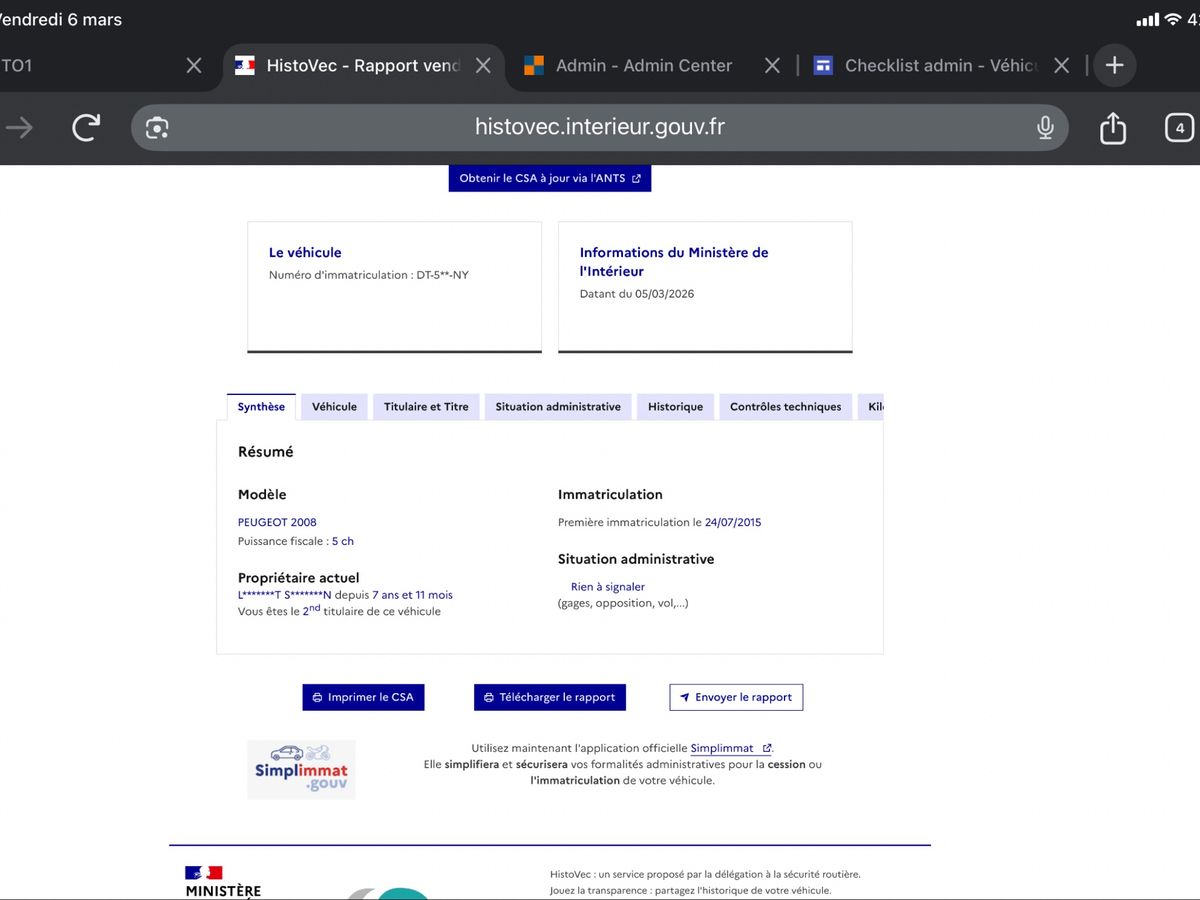Open the Synthèse tab
Screen dimensions: 1200x900
261,407
